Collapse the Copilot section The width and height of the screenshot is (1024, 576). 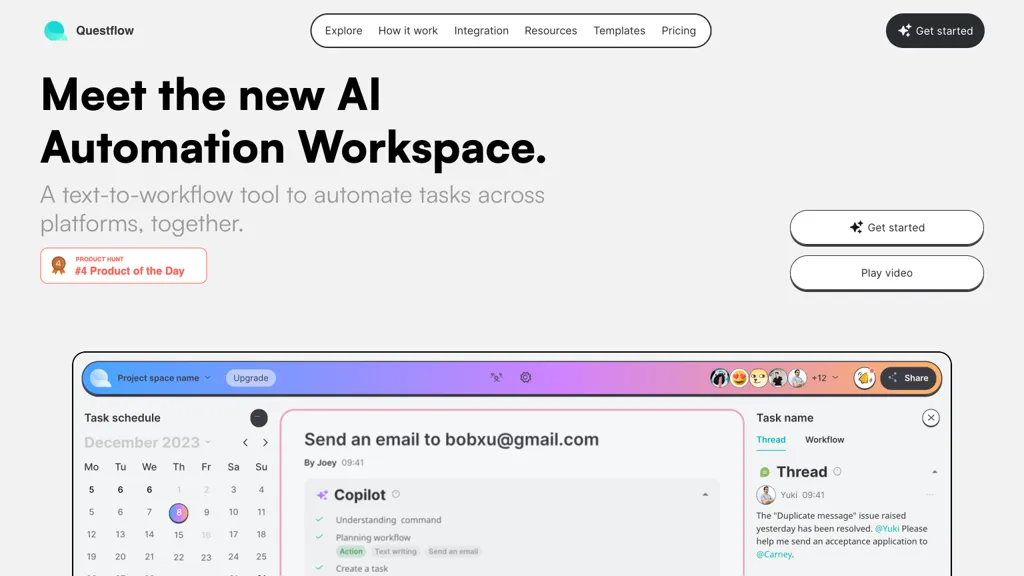705,495
